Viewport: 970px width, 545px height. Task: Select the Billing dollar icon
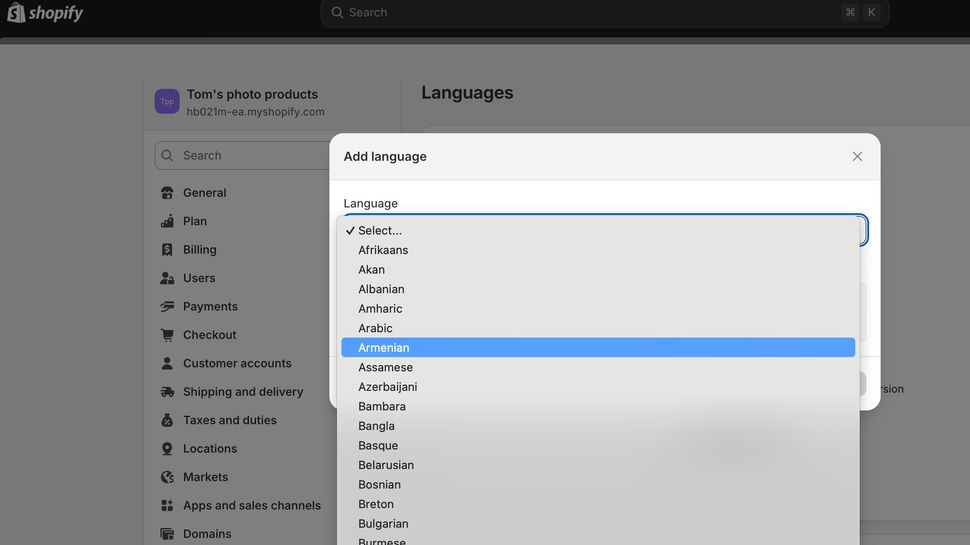[x=167, y=250]
